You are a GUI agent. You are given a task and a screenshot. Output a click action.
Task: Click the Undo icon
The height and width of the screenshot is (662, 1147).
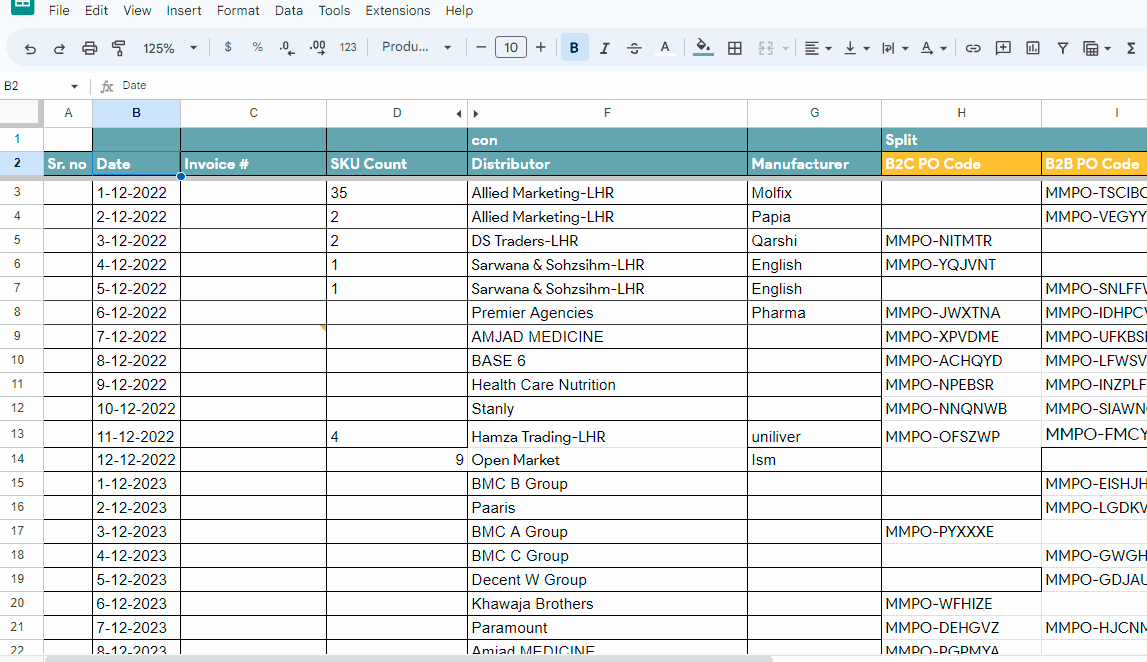(x=30, y=48)
